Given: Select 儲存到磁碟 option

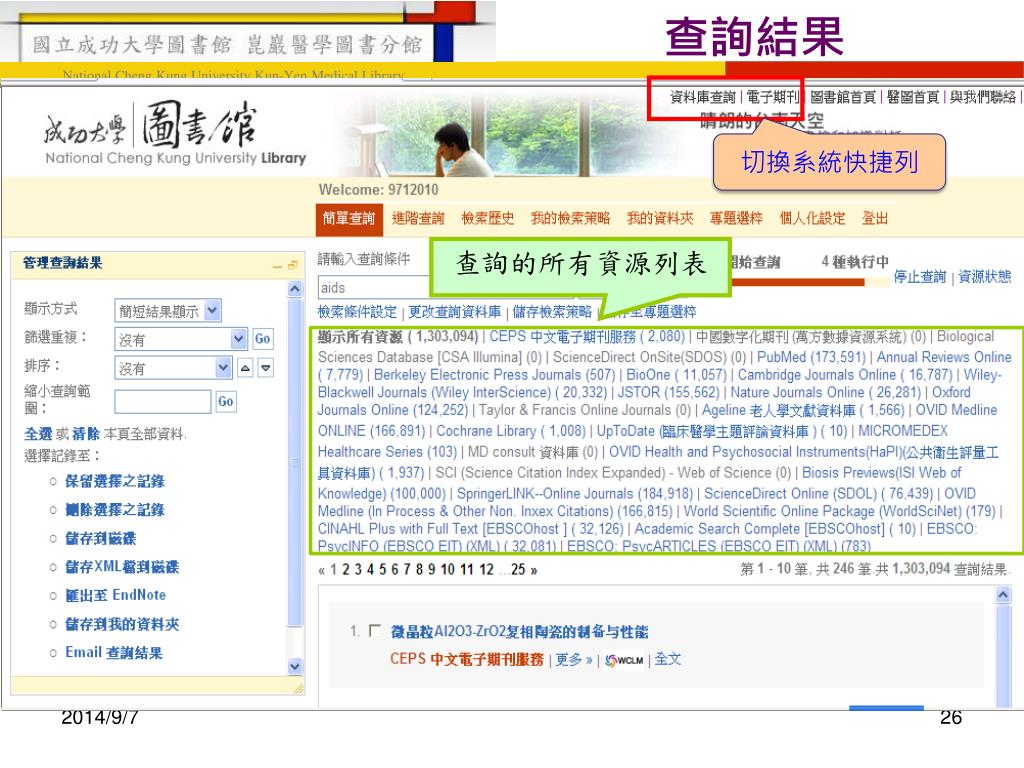Looking at the screenshot, I should 101,539.
